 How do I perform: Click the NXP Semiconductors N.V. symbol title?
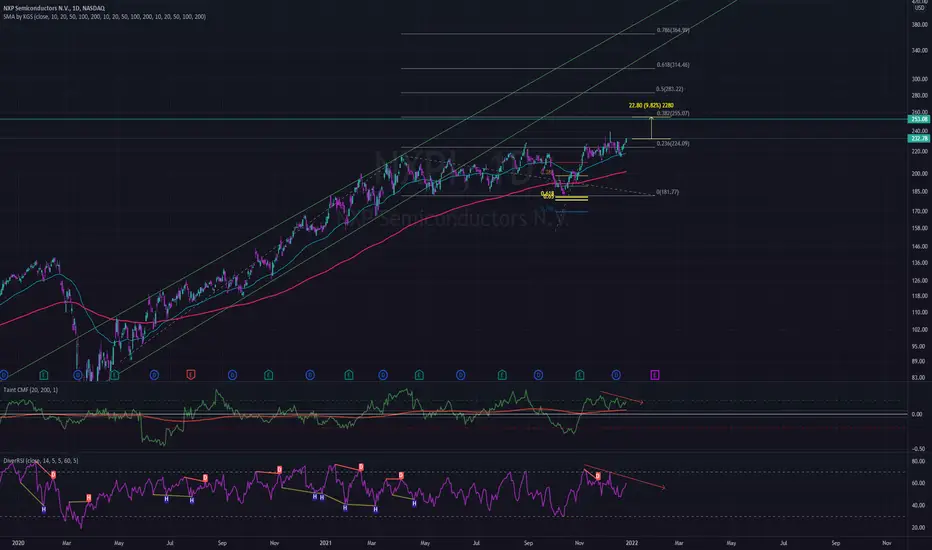pyautogui.click(x=54, y=8)
